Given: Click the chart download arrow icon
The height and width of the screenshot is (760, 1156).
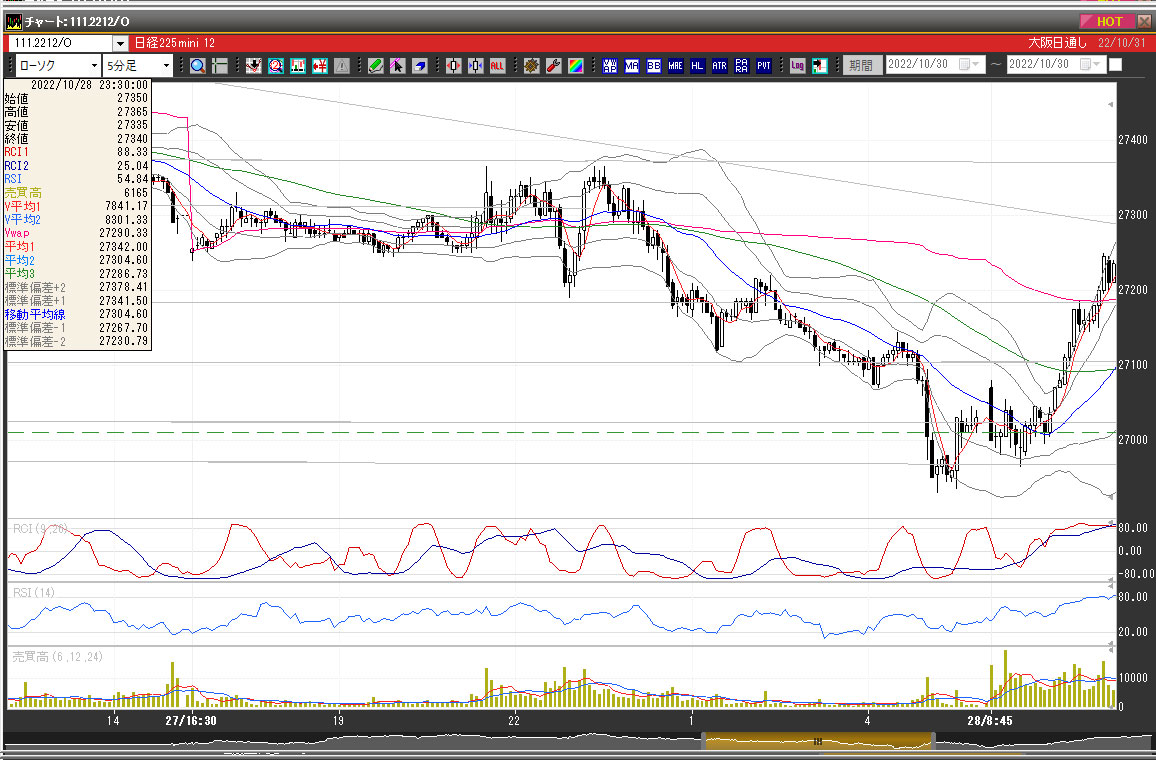Looking at the screenshot, I should coord(254,66).
